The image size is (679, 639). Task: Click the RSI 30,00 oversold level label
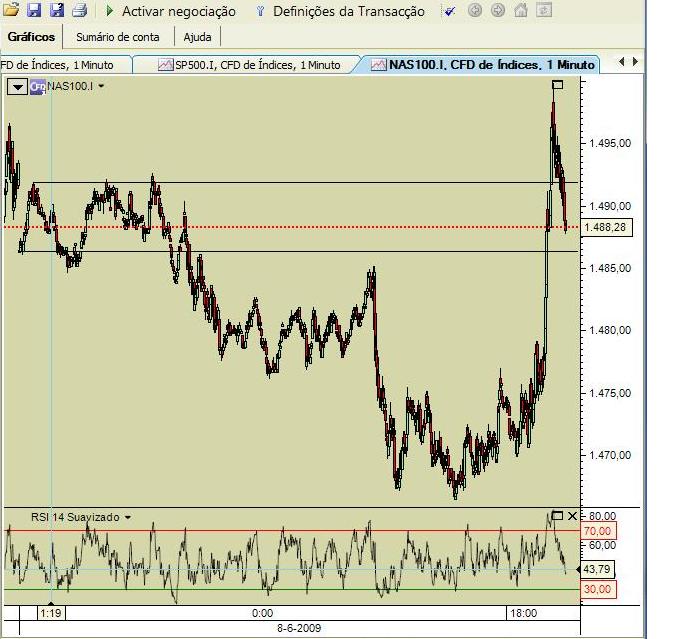click(x=598, y=589)
